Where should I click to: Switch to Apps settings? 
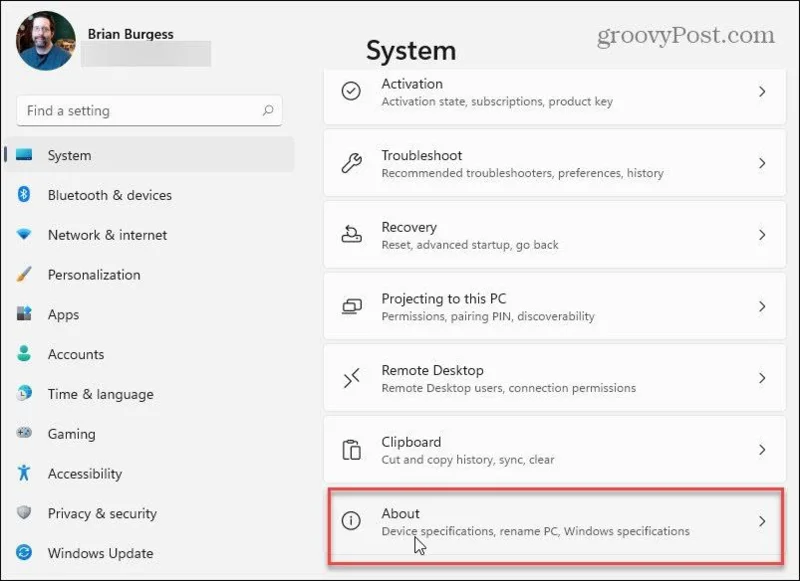point(149,314)
